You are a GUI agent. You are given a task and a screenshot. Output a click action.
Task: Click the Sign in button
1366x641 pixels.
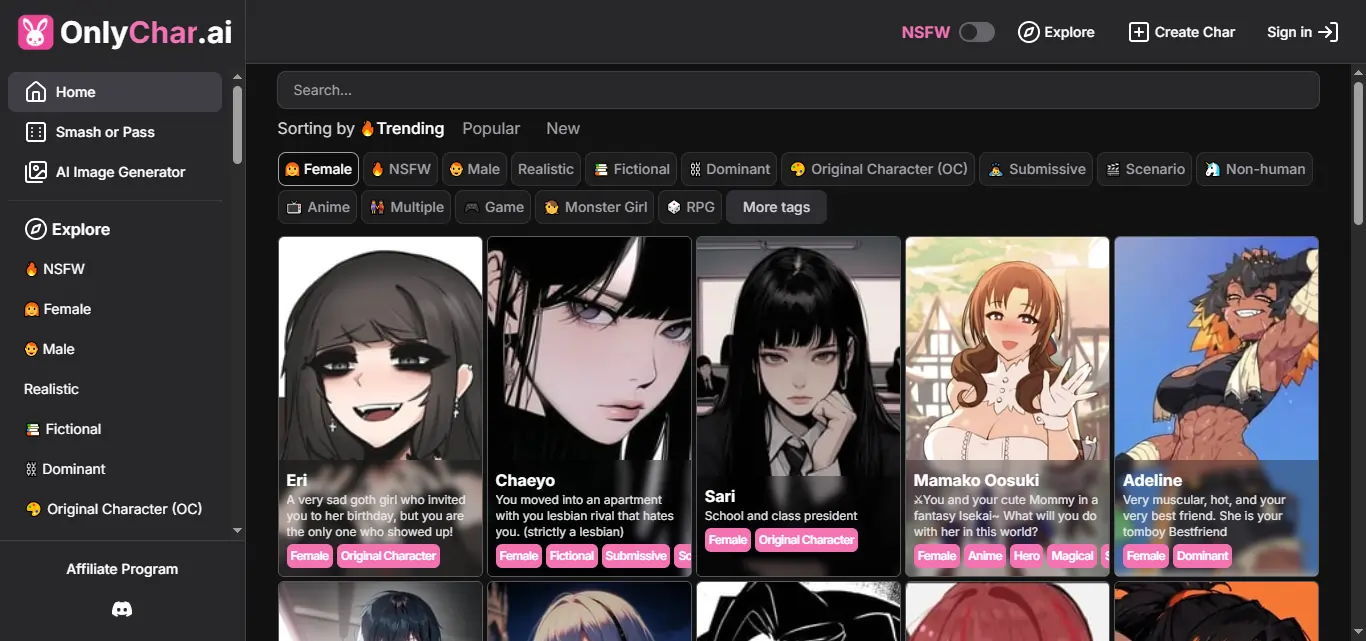coord(1300,31)
